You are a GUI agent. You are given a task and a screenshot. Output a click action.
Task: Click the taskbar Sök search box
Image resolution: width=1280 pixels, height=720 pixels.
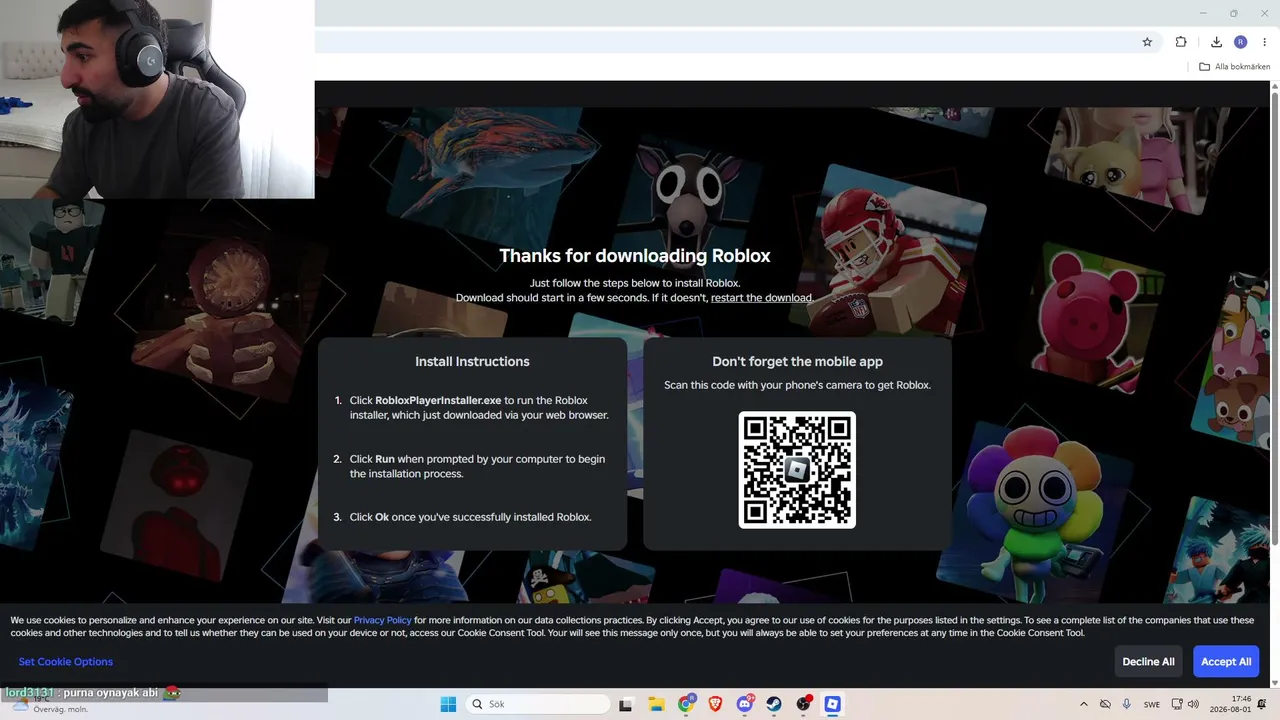[538, 704]
